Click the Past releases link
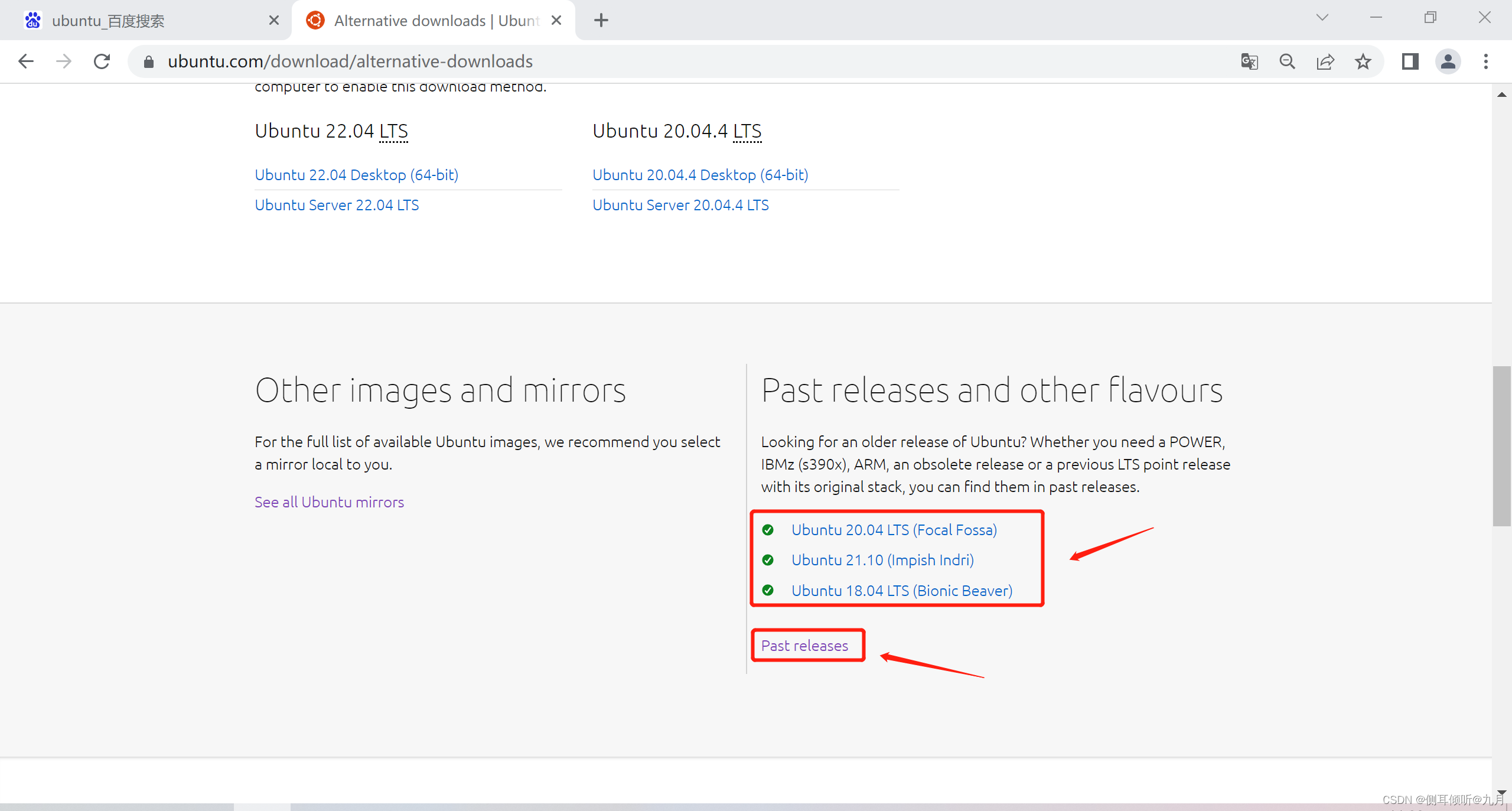Viewport: 1512px width, 811px height. pyautogui.click(x=804, y=646)
